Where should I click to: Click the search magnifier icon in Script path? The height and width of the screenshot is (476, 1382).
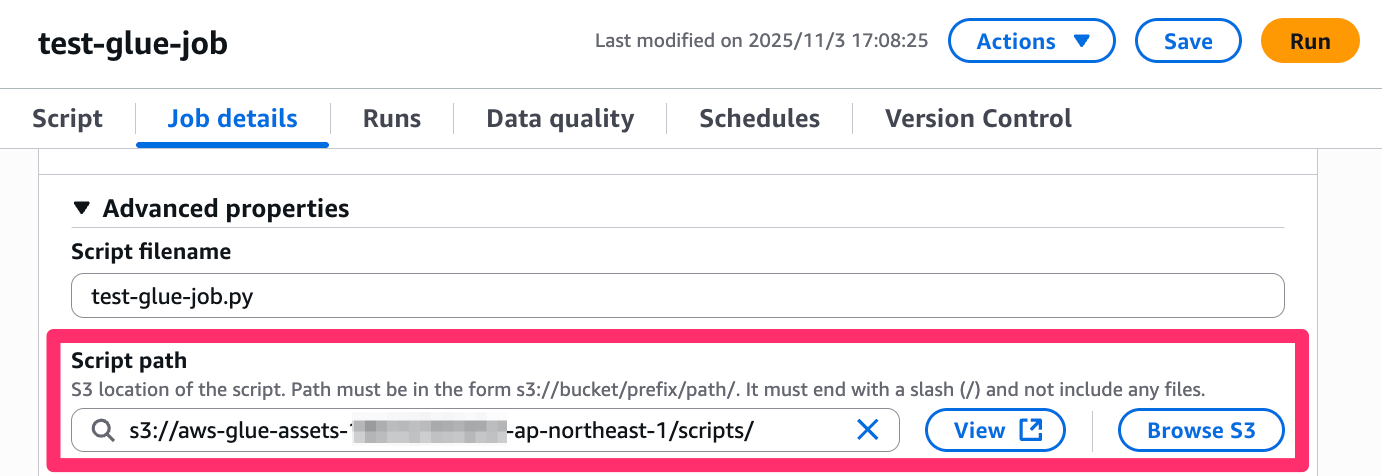[103, 431]
